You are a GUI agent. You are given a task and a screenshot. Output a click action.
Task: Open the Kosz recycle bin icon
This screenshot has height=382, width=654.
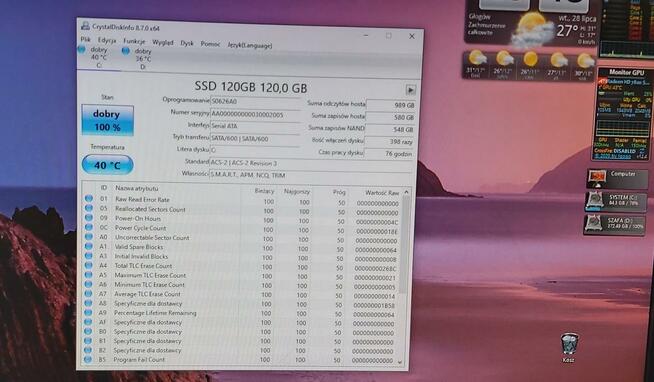(x=569, y=344)
